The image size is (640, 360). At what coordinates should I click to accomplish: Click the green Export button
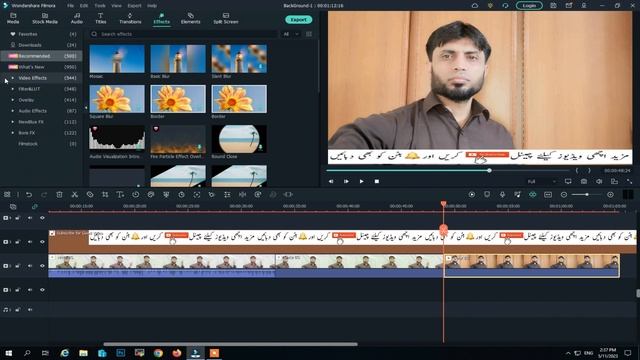coord(299,20)
